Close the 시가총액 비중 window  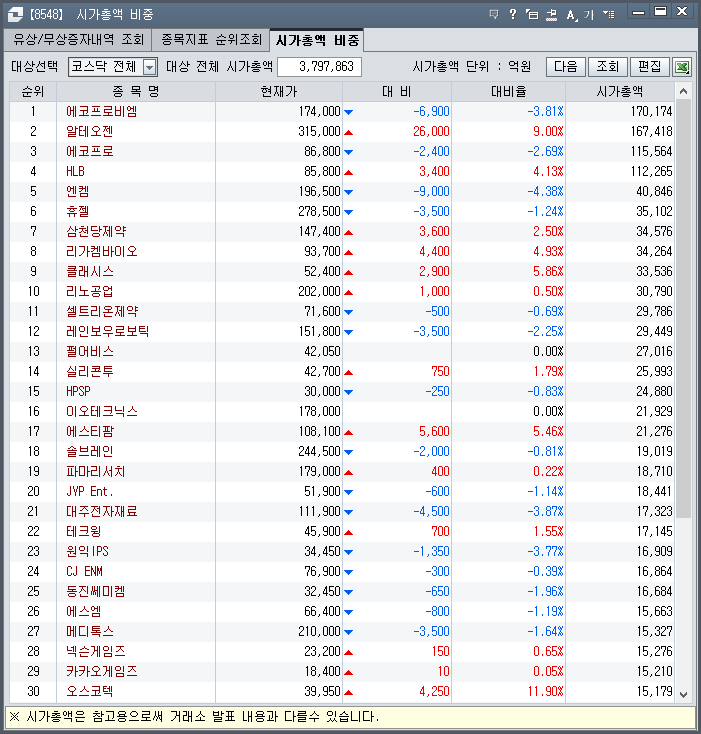(682, 12)
